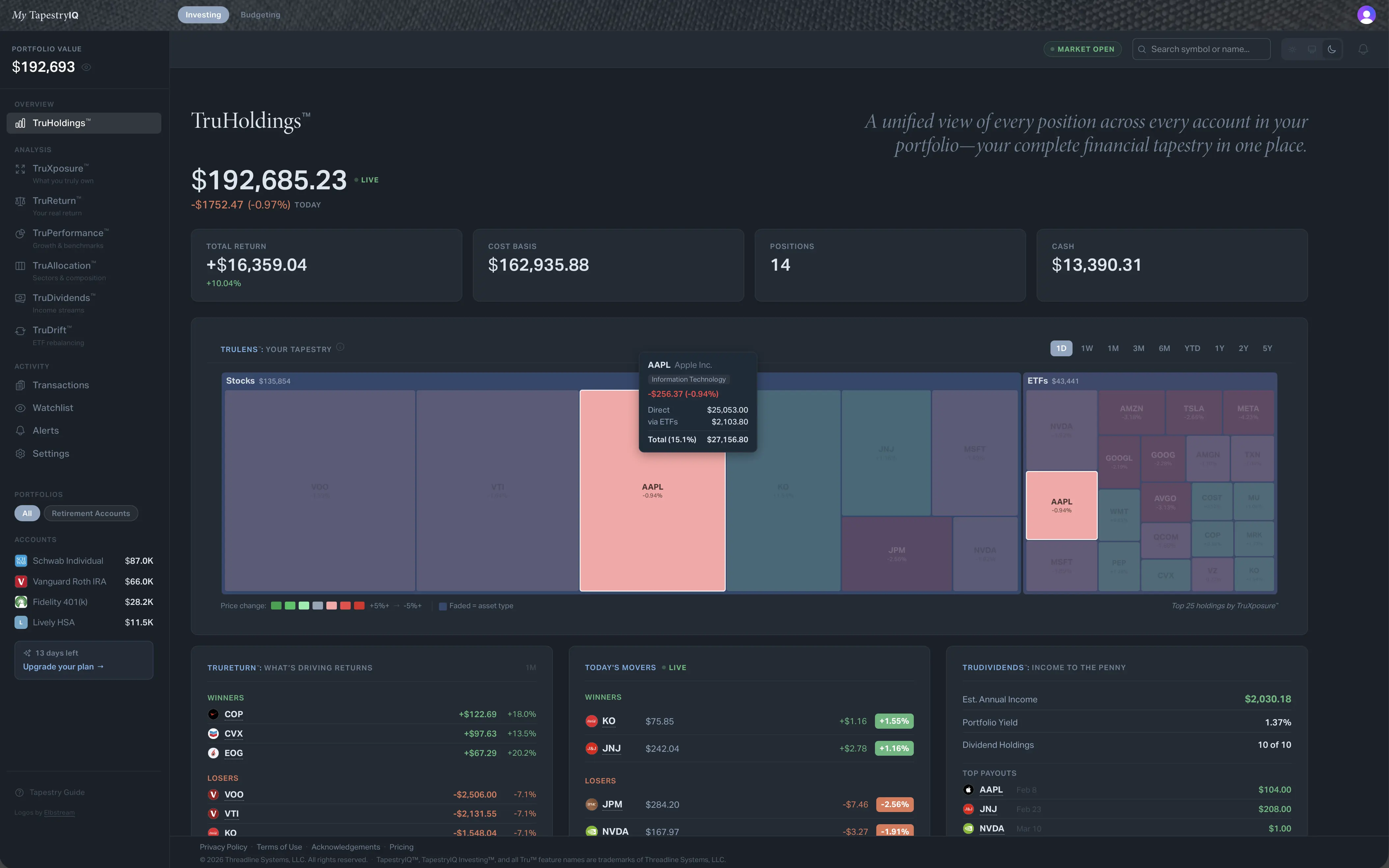Click the Watchlist eye icon in sidebar

pyautogui.click(x=20, y=408)
